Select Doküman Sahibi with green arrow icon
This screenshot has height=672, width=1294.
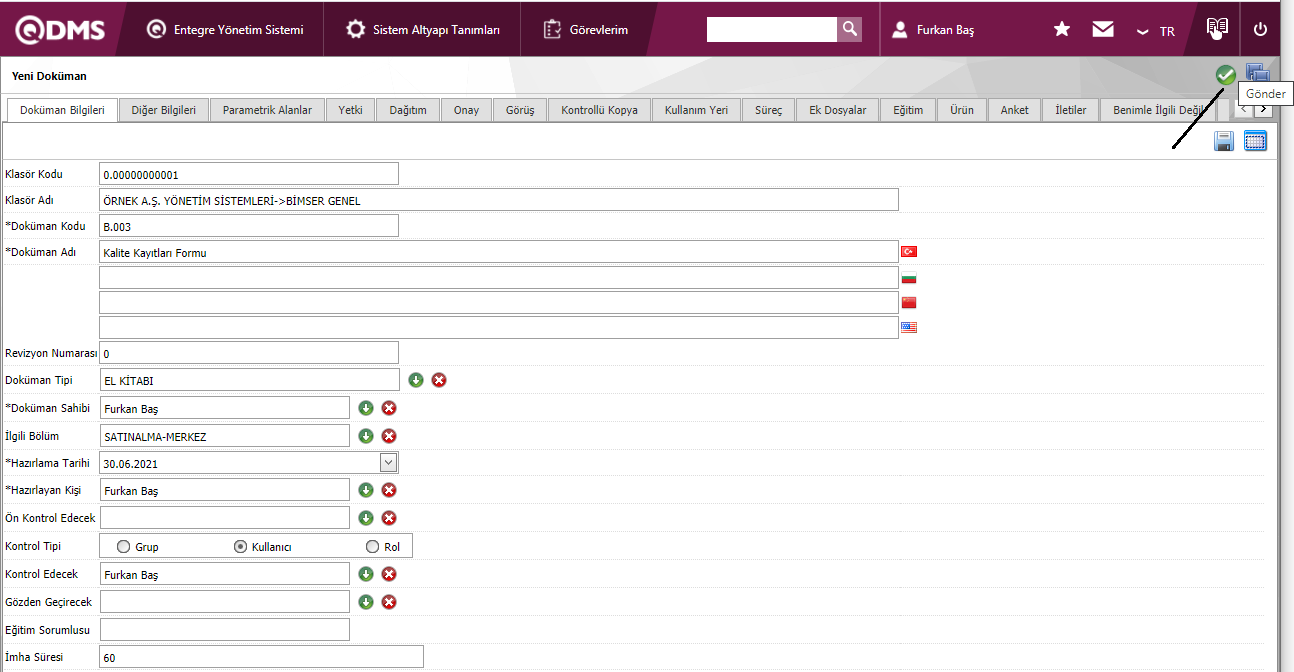[366, 408]
